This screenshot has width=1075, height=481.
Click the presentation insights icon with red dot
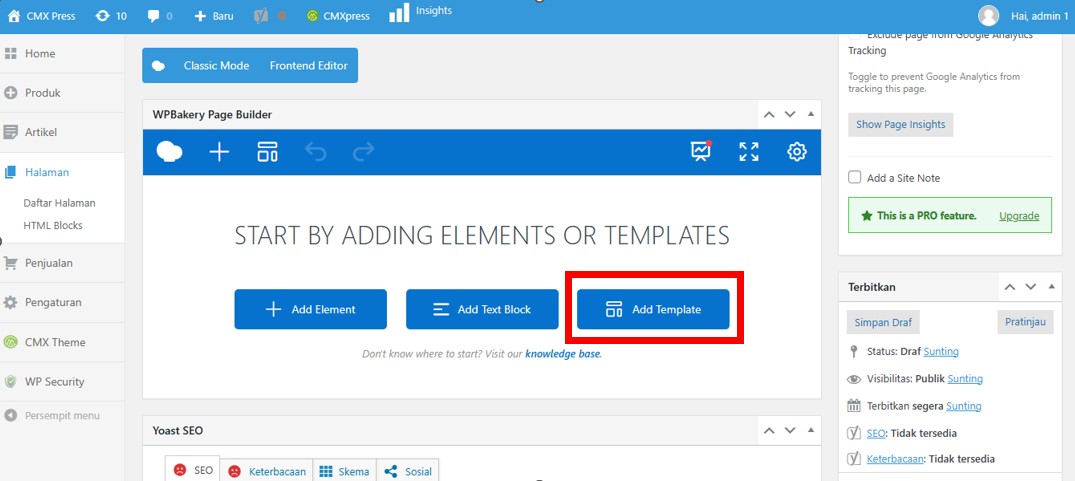tap(701, 151)
